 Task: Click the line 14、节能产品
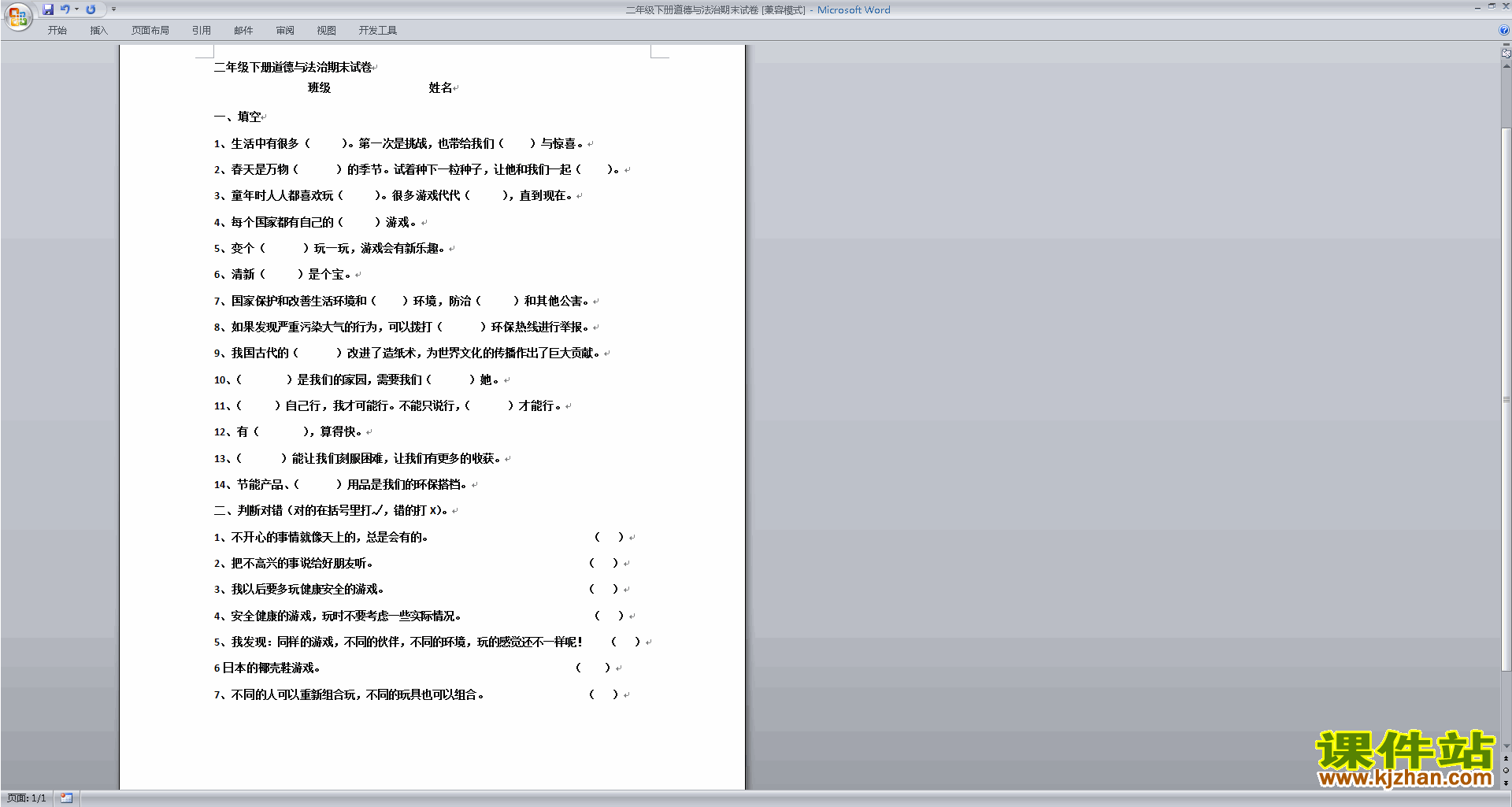click(342, 485)
